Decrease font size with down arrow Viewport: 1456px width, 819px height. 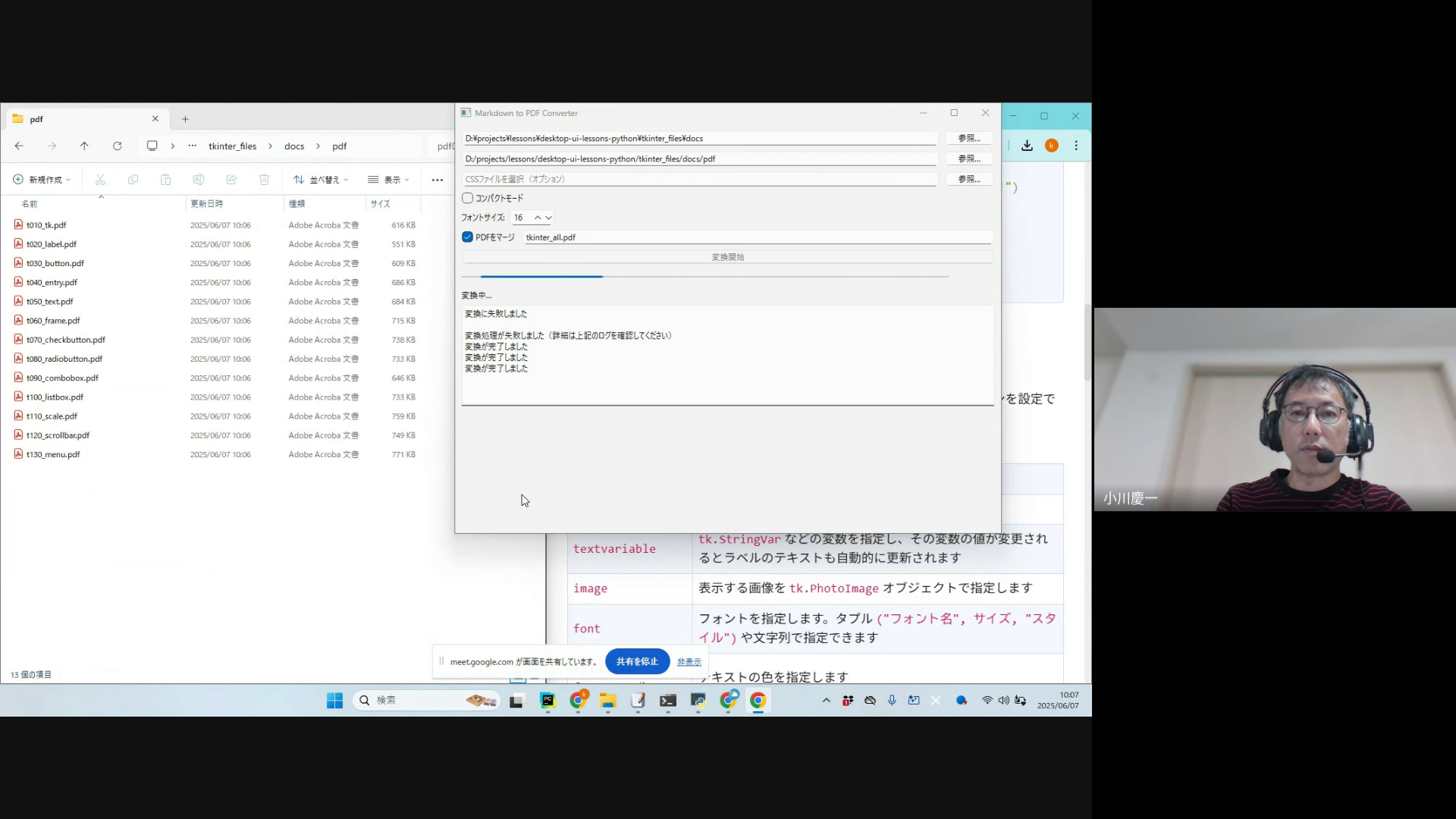click(548, 218)
